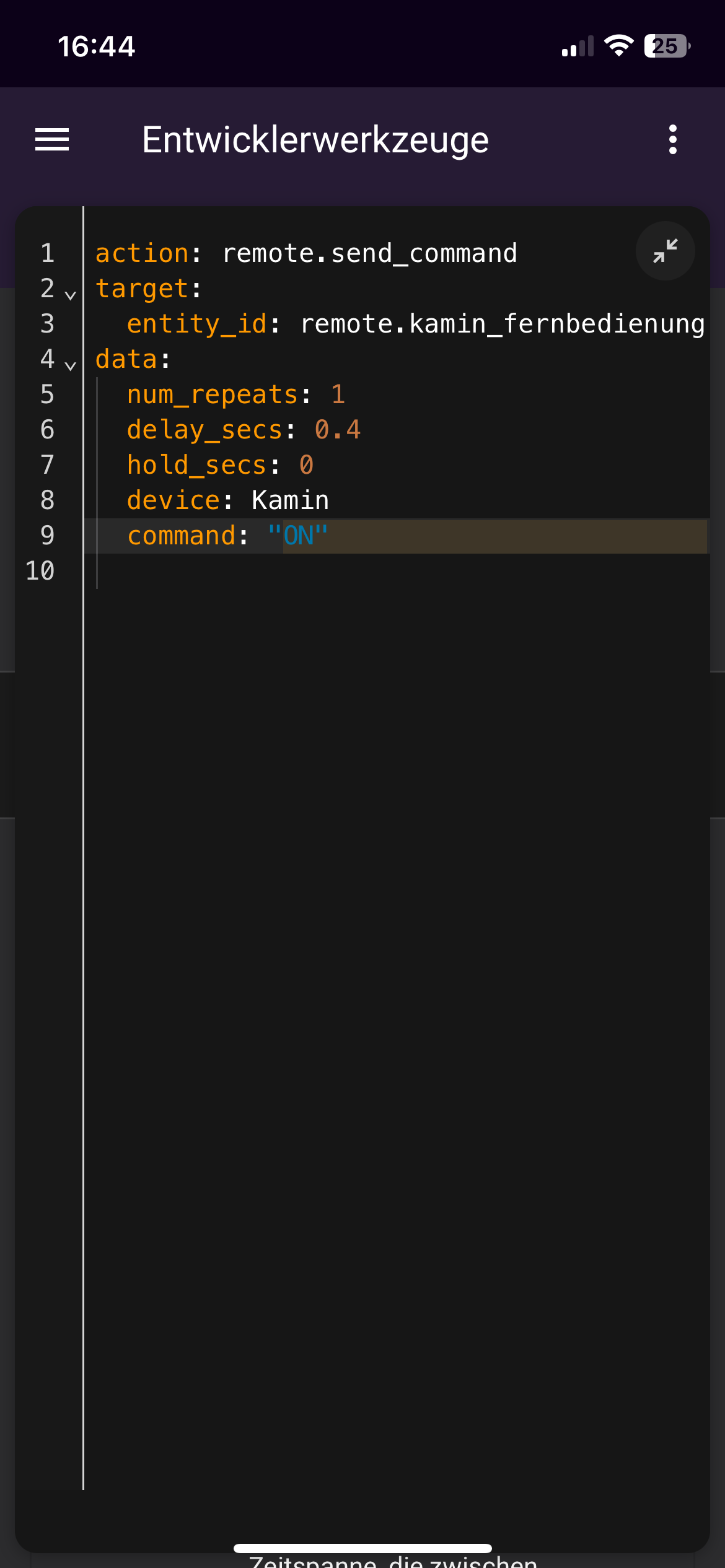Click the hold_secs value 0
The height and width of the screenshot is (1568, 725).
306,465
